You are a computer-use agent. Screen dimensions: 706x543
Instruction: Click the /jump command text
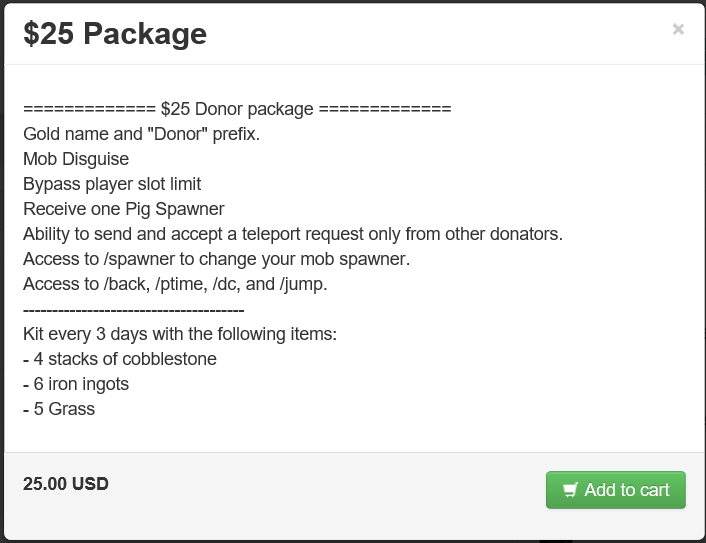(304, 284)
